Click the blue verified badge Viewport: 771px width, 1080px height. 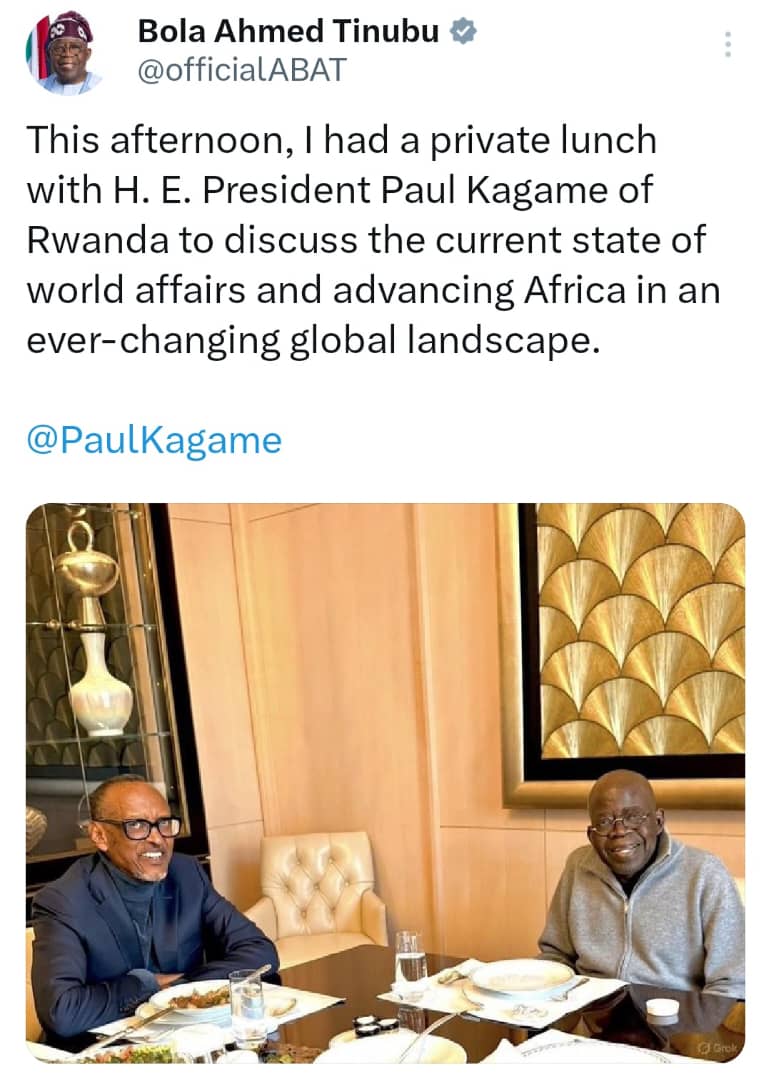pos(462,31)
